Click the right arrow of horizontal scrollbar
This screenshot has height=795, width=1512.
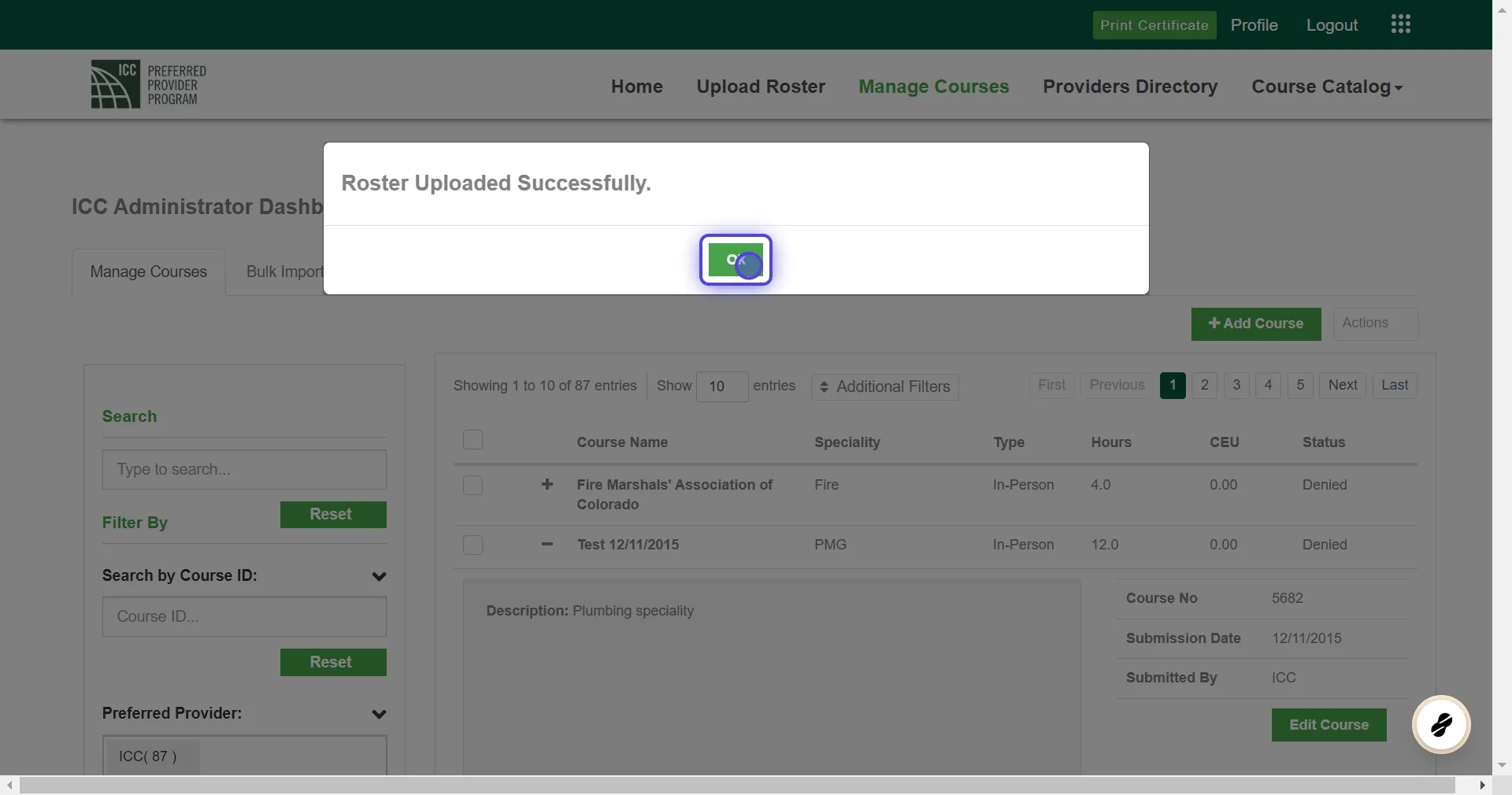coord(1482,785)
